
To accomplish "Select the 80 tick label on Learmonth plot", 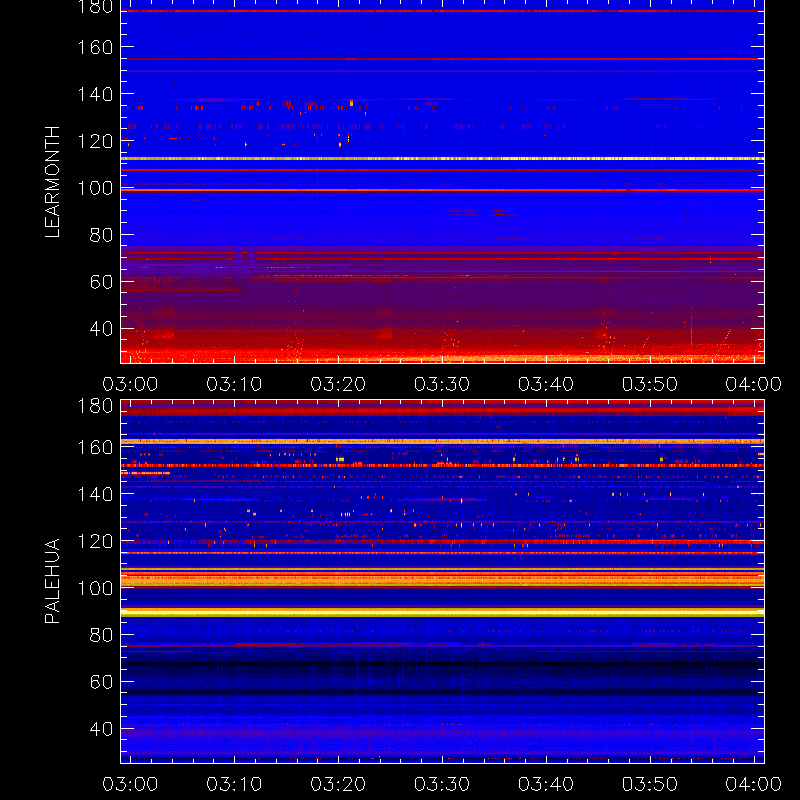I will coord(102,235).
